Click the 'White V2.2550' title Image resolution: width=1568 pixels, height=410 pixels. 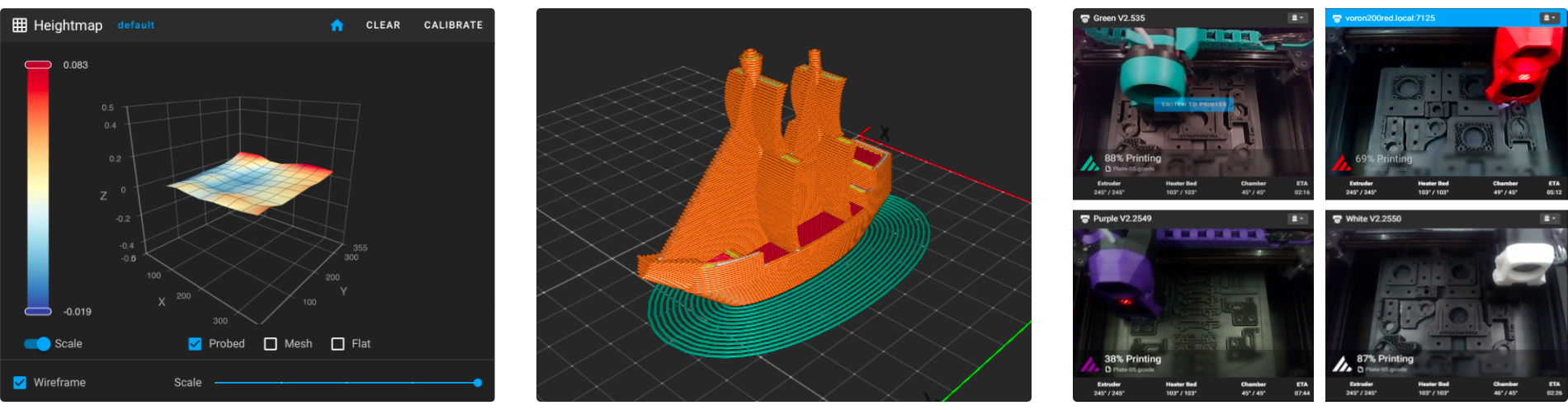pyautogui.click(x=1373, y=219)
